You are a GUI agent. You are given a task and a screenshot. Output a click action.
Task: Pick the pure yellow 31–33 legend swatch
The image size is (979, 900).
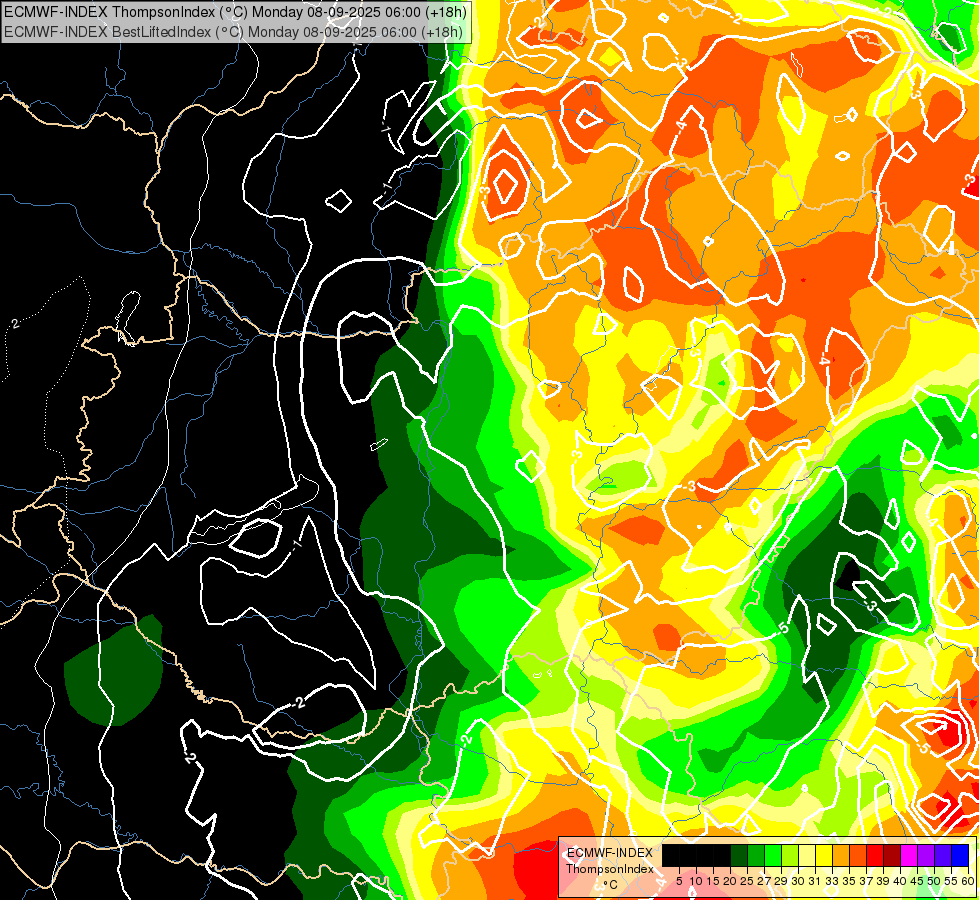pos(824,855)
